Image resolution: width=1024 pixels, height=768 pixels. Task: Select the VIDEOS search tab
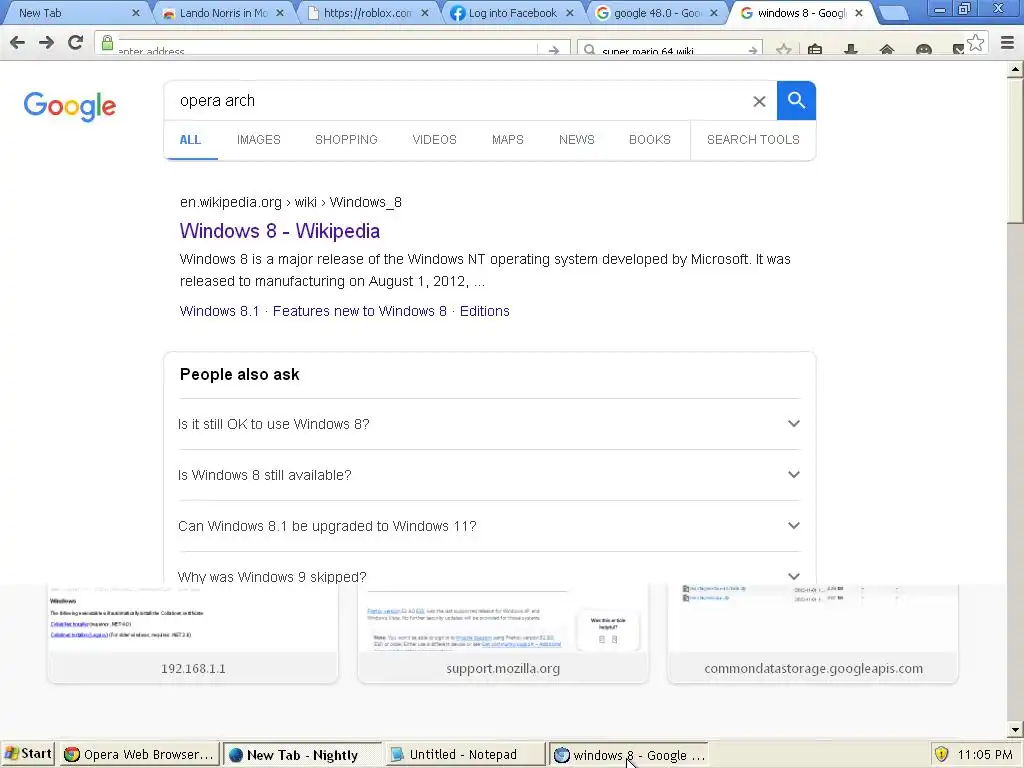click(x=434, y=140)
